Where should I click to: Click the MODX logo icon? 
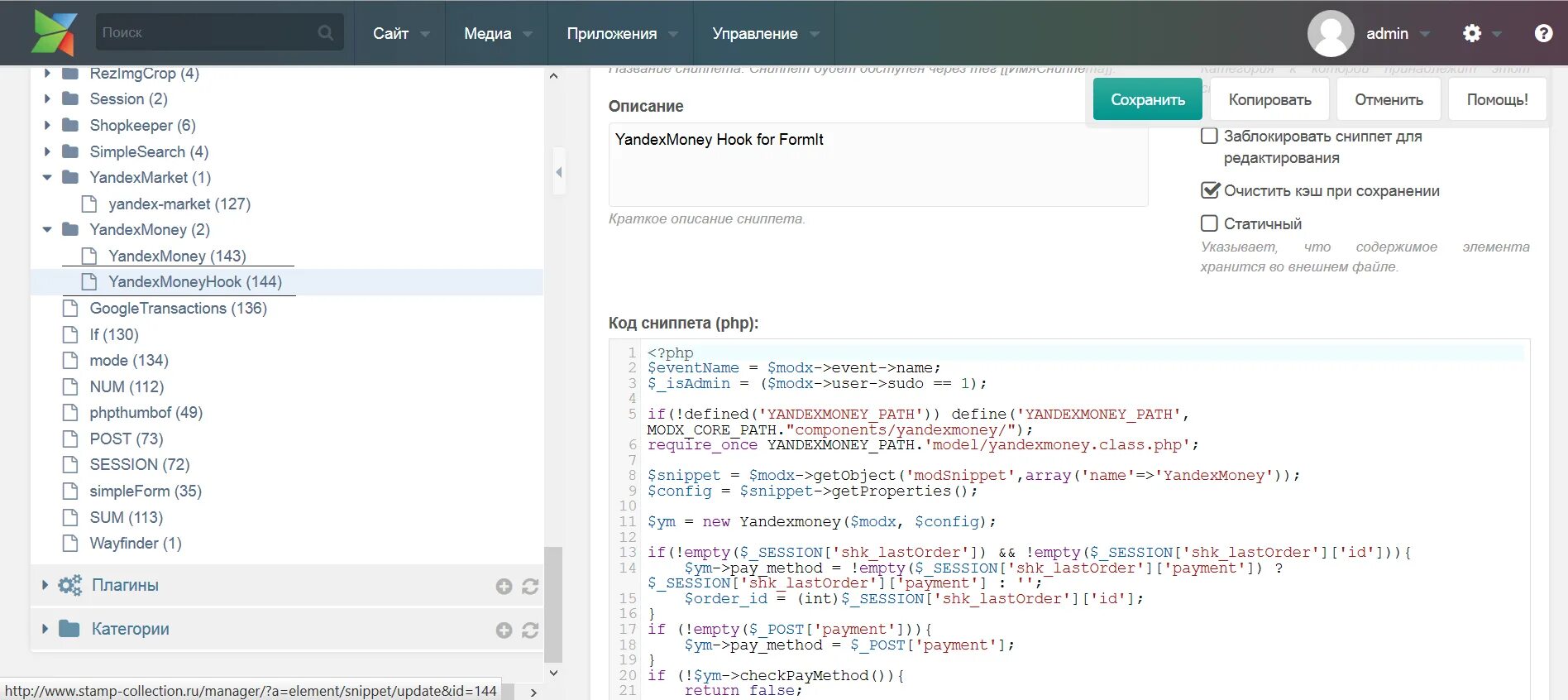[x=54, y=33]
